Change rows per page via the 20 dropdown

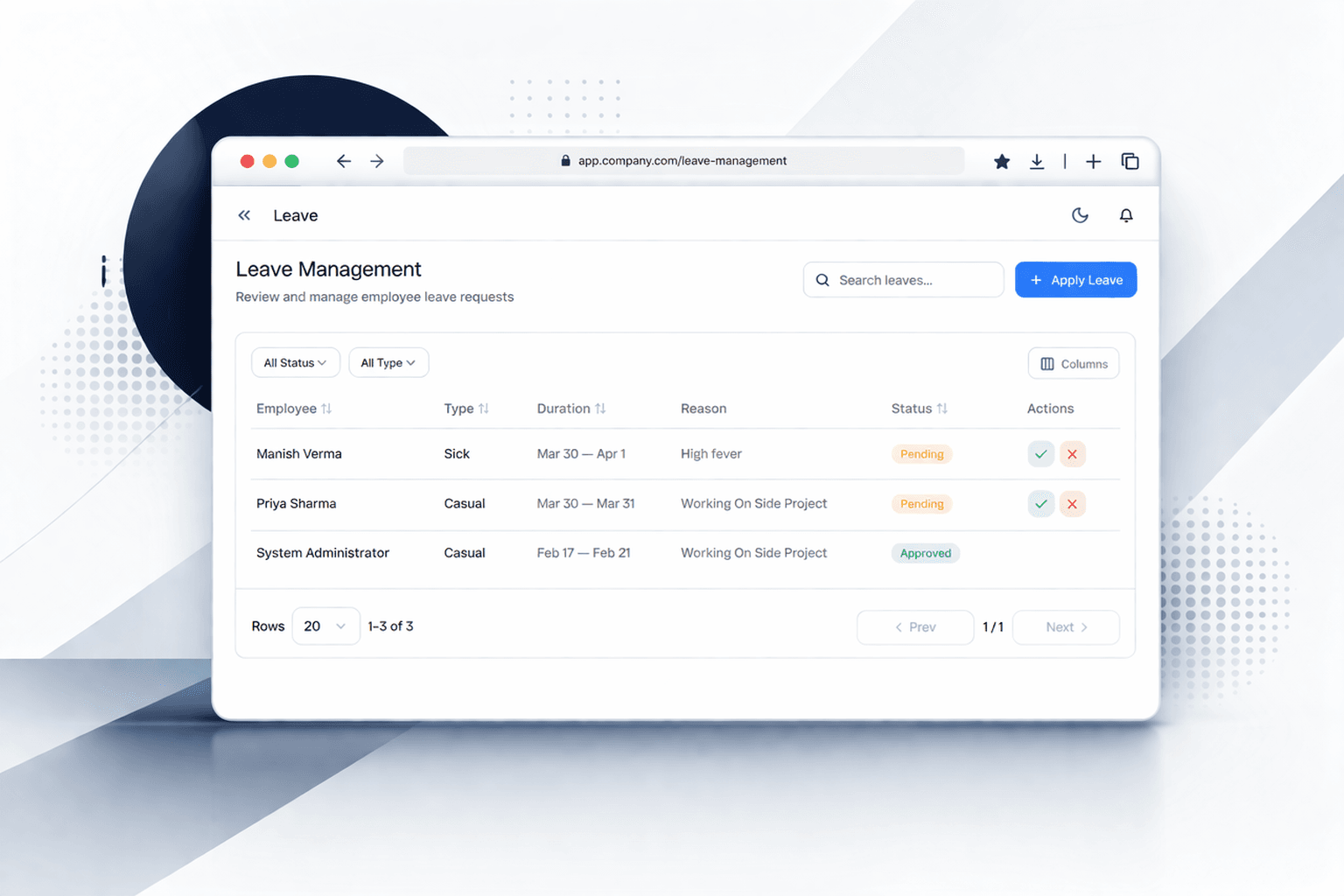pyautogui.click(x=325, y=626)
